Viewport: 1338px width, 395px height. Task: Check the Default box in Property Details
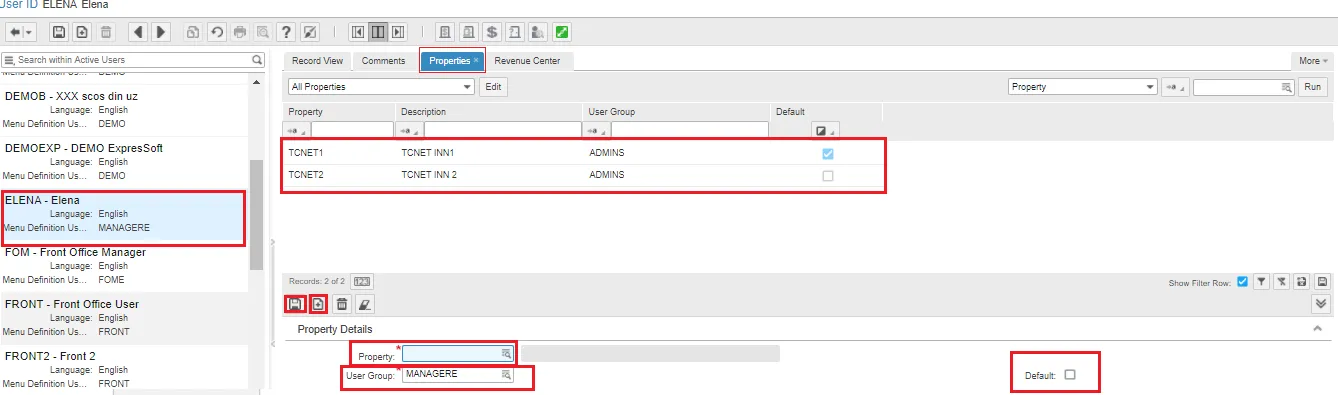[x=1070, y=375]
